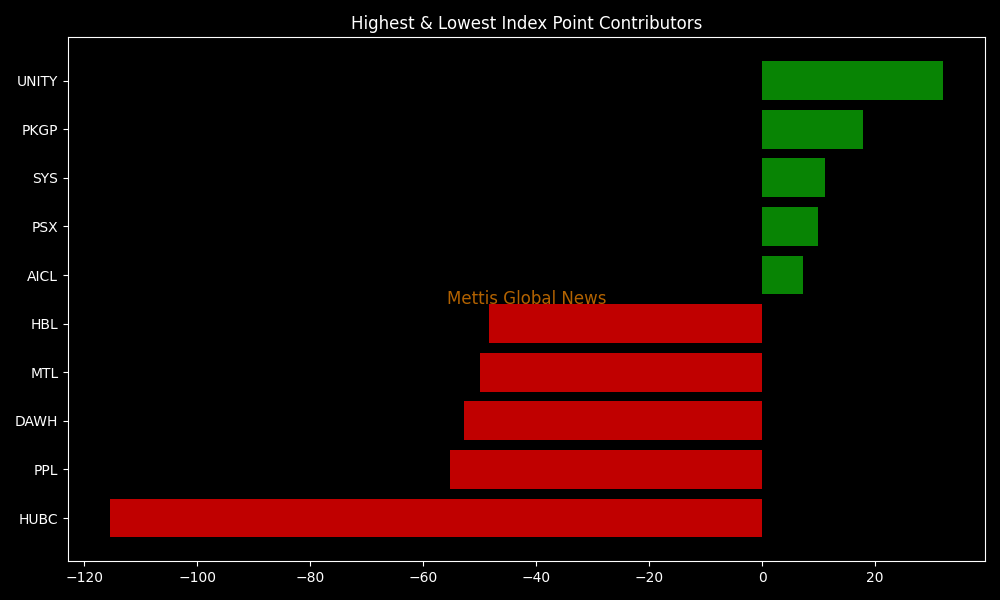Select the UNITY axis label
The image size is (1000, 600).
coord(37,82)
